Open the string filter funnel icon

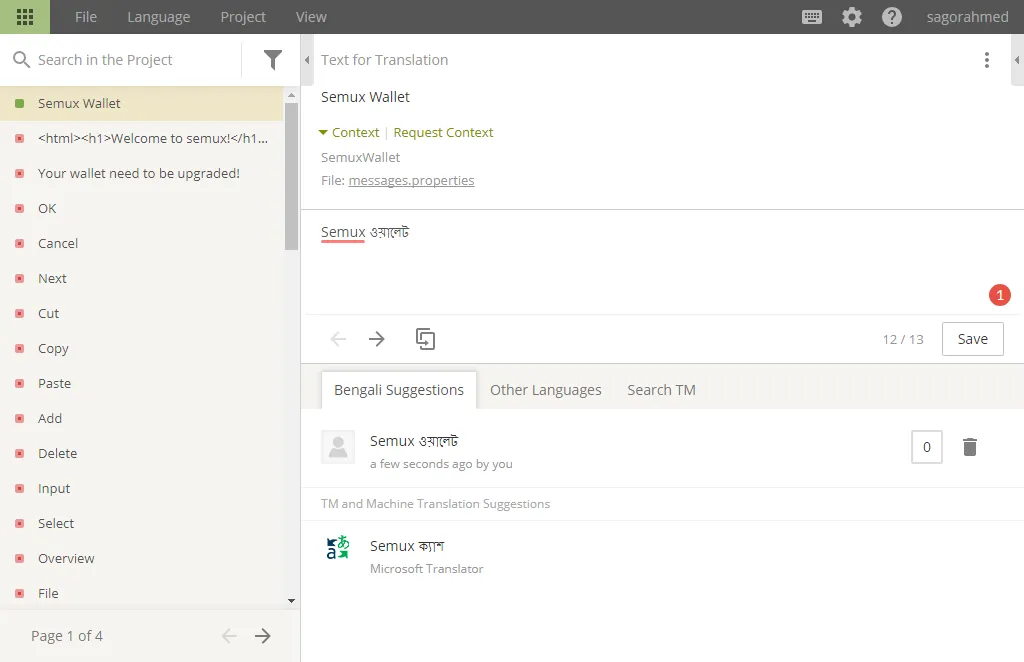[x=273, y=60]
